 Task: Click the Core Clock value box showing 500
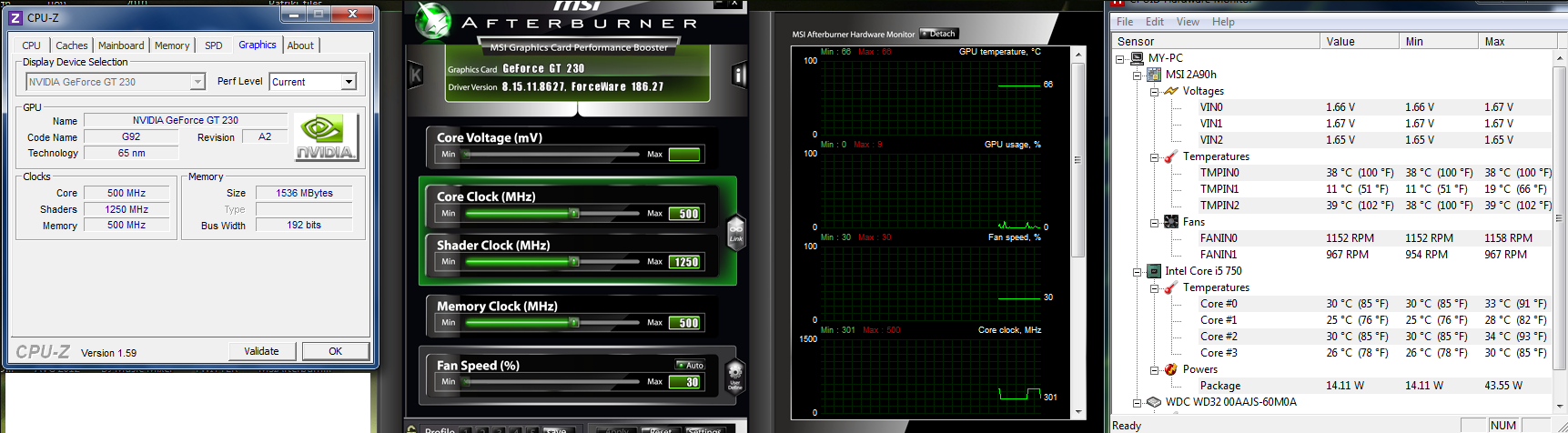(684, 214)
